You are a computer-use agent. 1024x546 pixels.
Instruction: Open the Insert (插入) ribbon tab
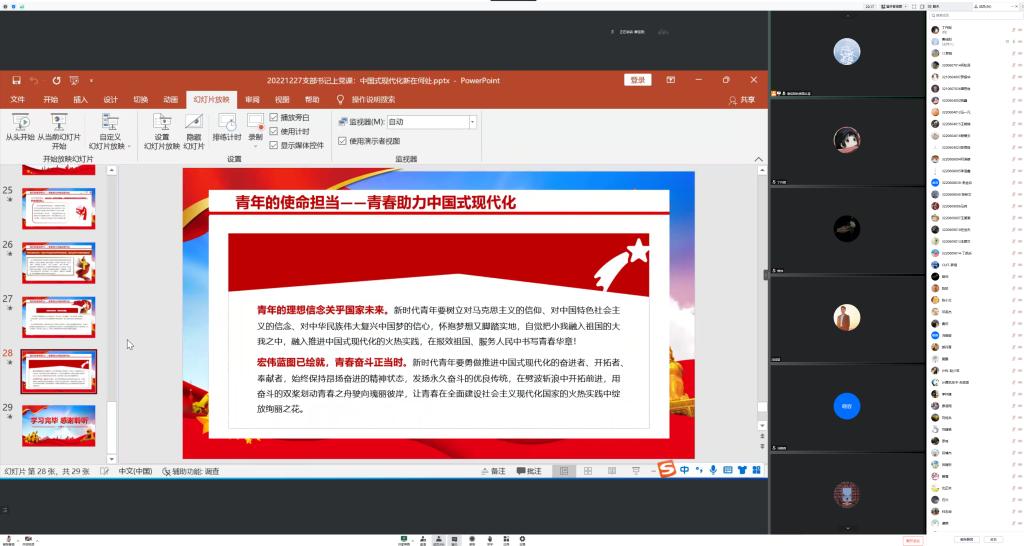click(x=80, y=100)
